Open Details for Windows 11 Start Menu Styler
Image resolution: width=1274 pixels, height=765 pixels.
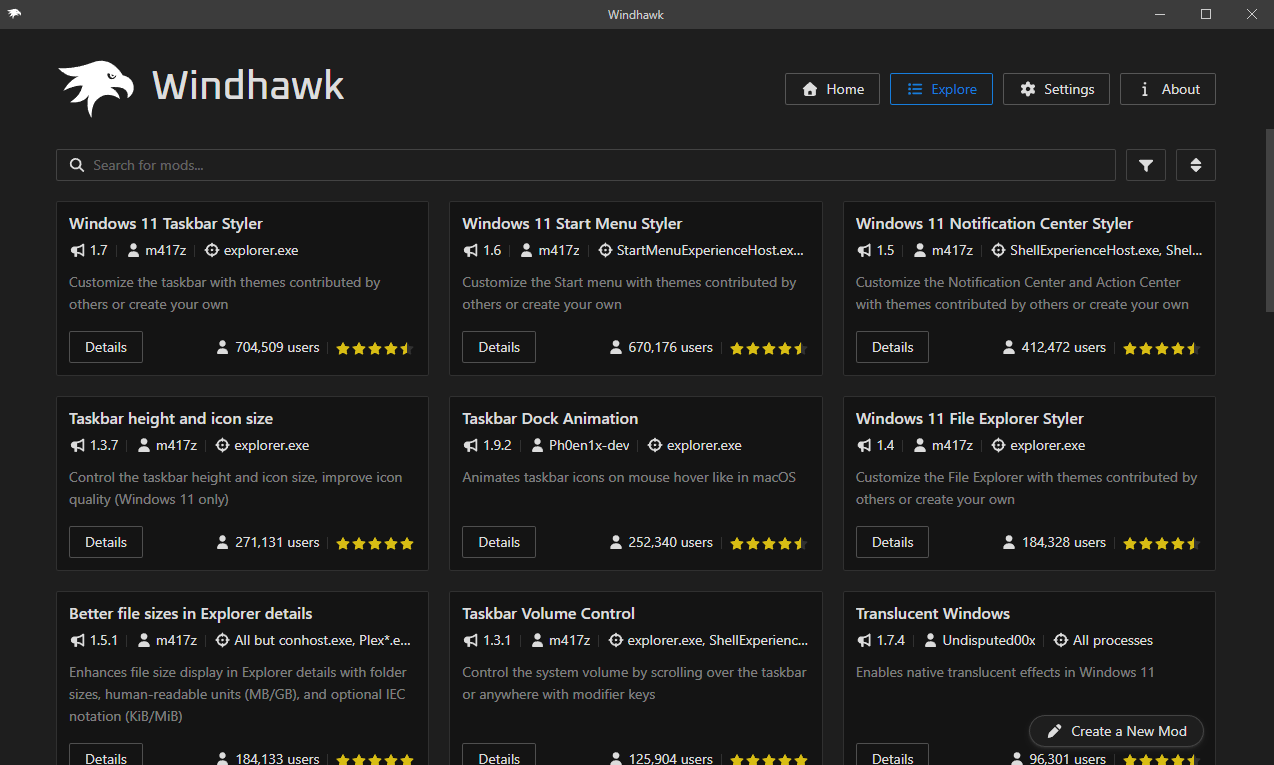[499, 347]
